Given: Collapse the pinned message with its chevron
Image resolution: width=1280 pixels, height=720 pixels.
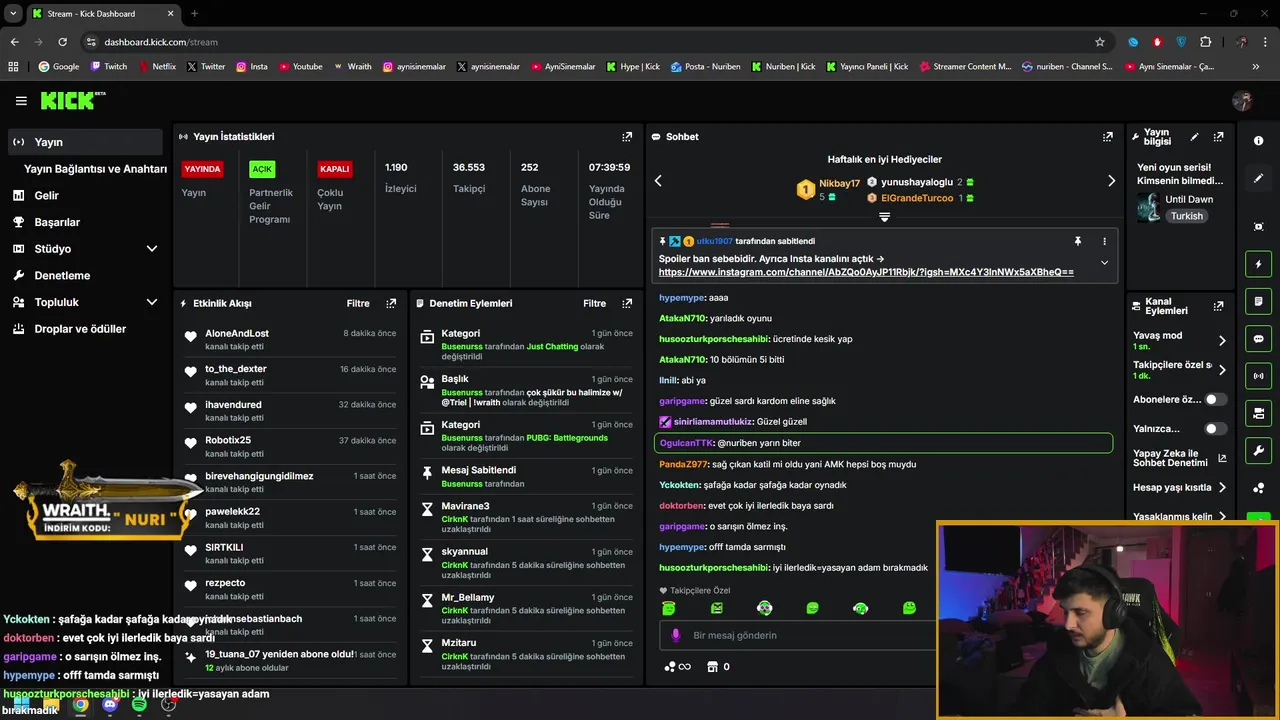Looking at the screenshot, I should pyautogui.click(x=1104, y=263).
